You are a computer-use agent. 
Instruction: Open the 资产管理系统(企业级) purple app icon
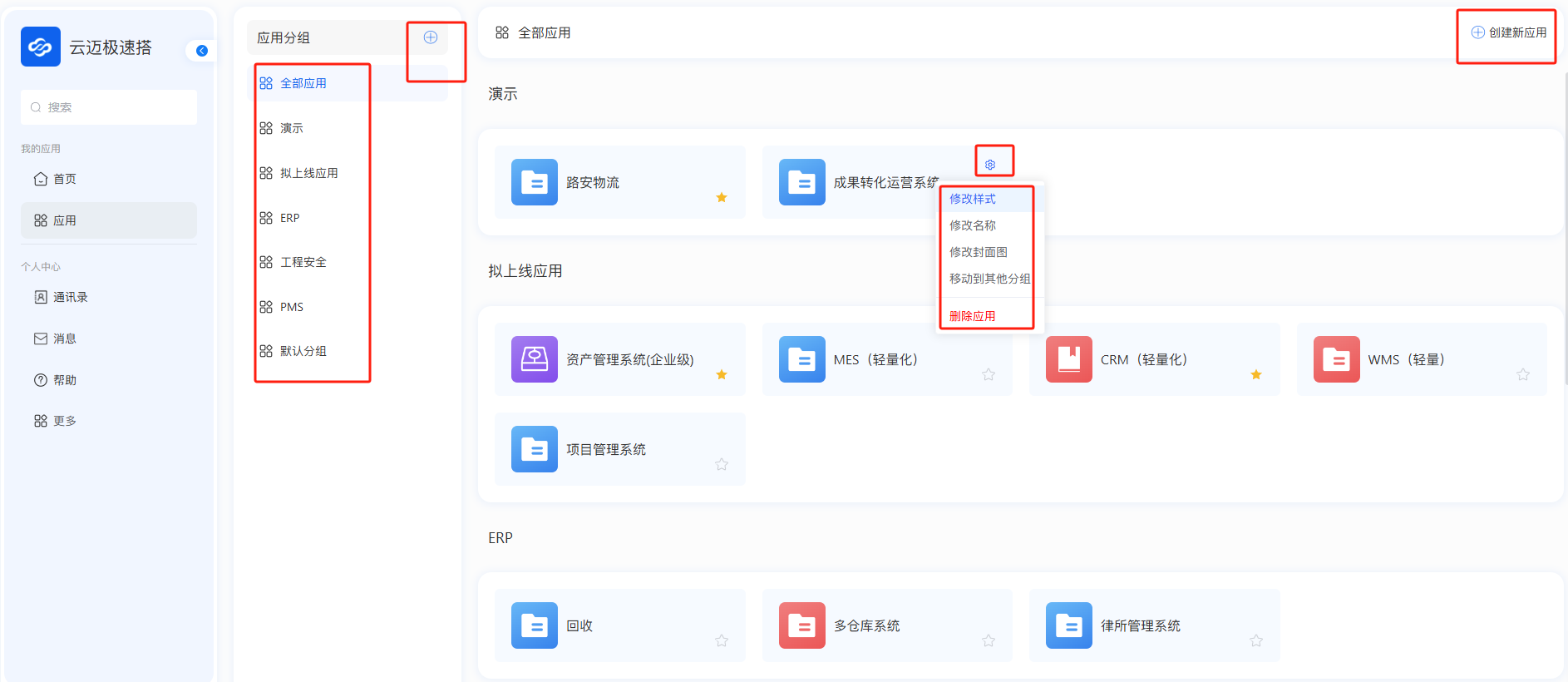click(534, 359)
